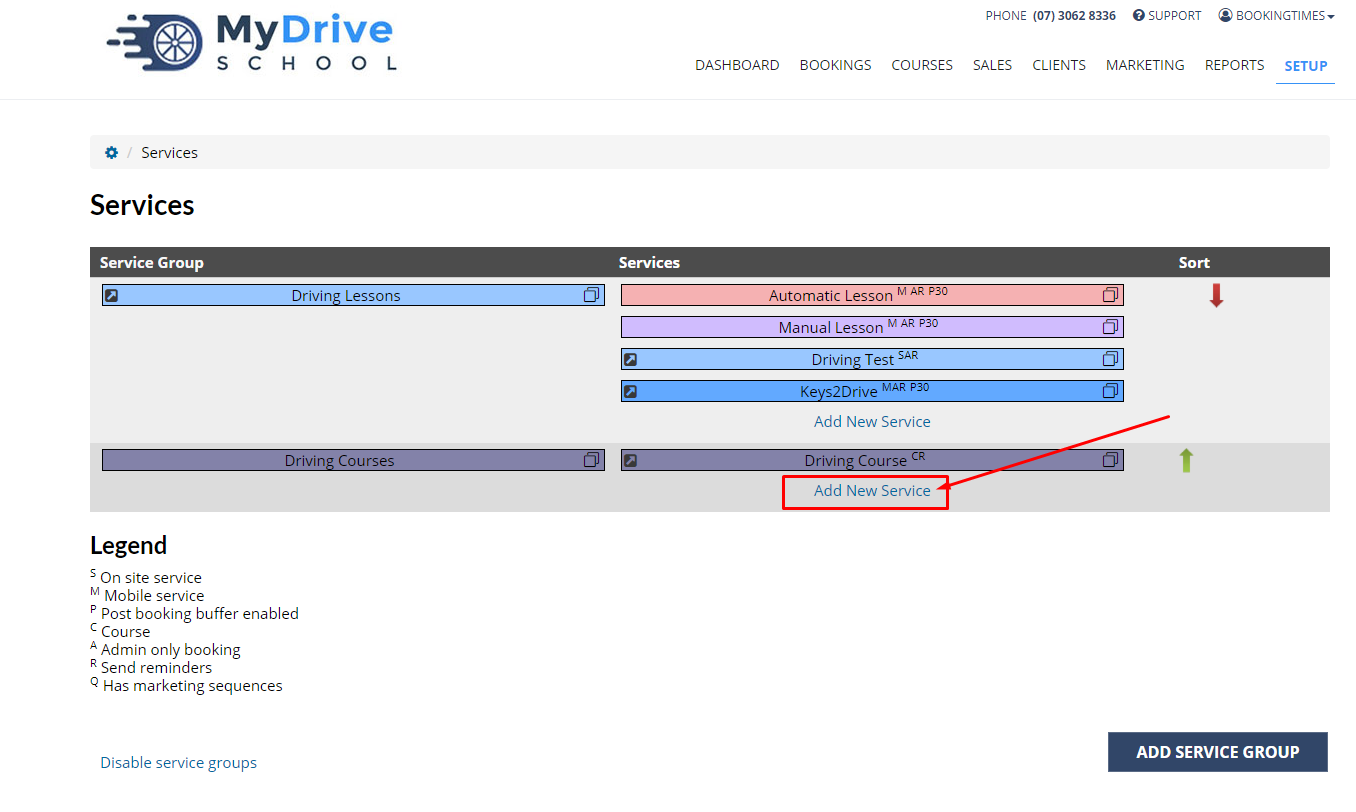1356x812 pixels.
Task: Click legend entry On site service
Action: pos(146,578)
